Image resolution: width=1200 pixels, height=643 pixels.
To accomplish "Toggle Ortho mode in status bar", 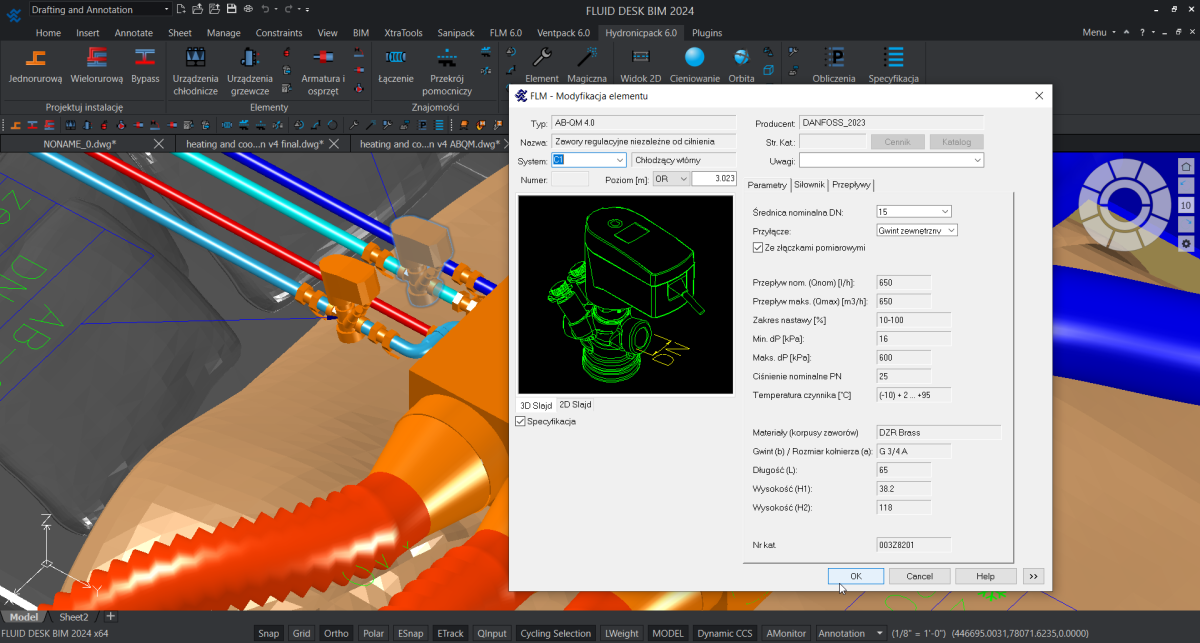I will pyautogui.click(x=336, y=633).
